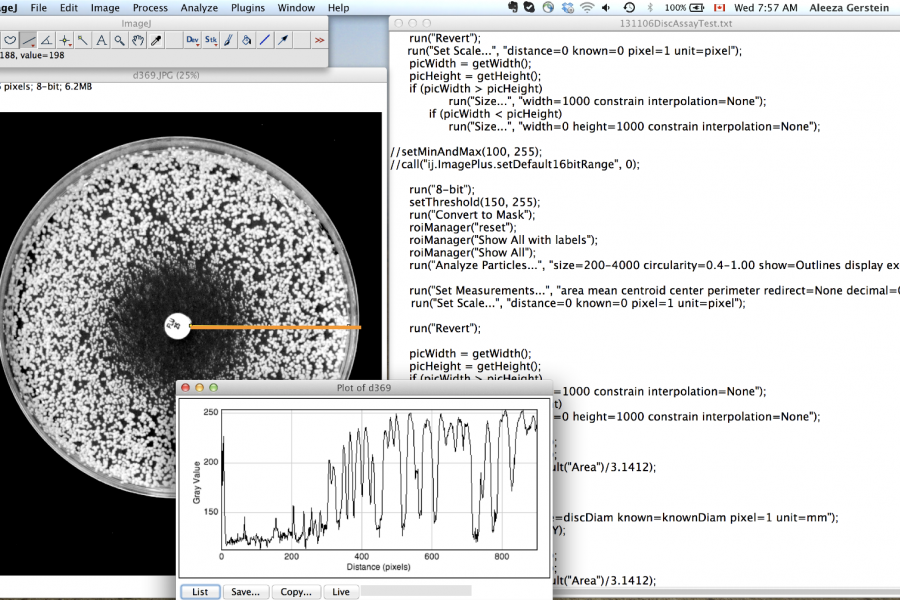This screenshot has width=900, height=600.
Task: Activate the Magnifying glass zoom tool
Action: (x=119, y=40)
